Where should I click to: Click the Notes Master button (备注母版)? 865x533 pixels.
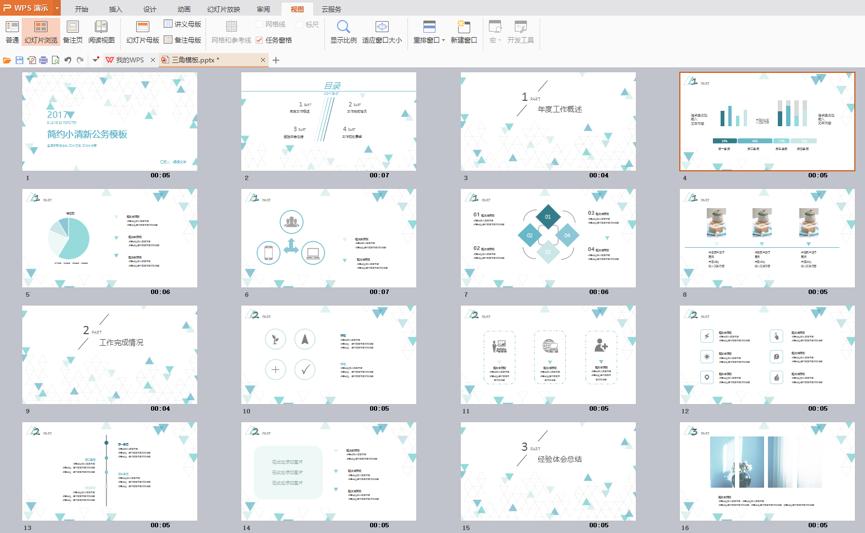tap(182, 41)
